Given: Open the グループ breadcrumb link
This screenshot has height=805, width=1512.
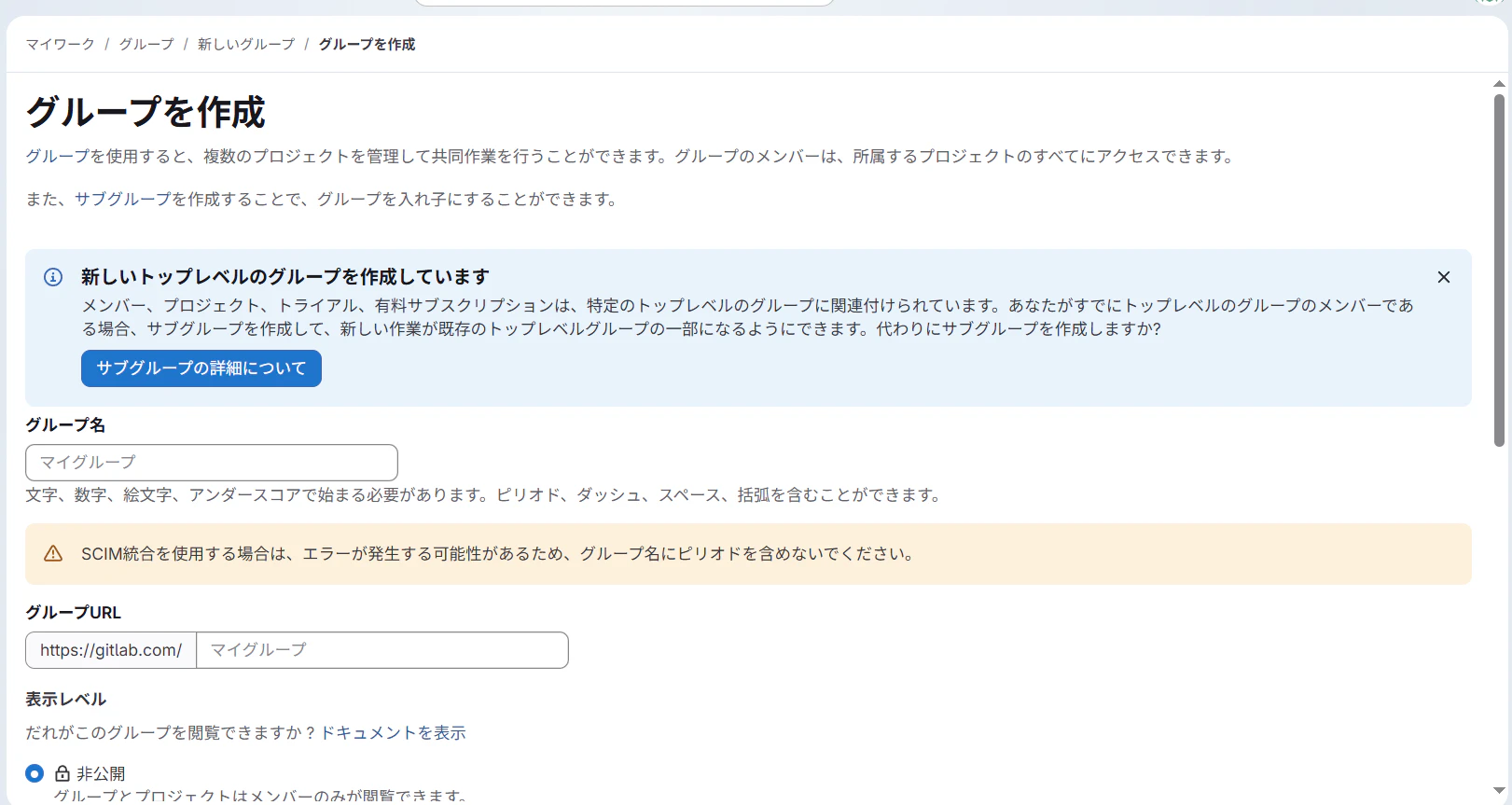Looking at the screenshot, I should click(x=146, y=44).
